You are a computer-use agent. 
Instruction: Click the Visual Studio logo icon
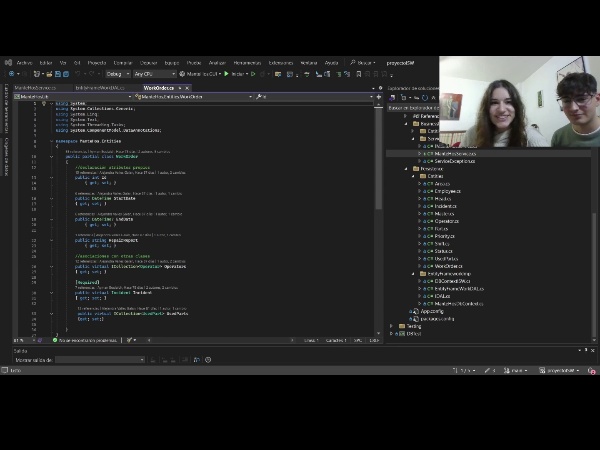tap(9, 62)
